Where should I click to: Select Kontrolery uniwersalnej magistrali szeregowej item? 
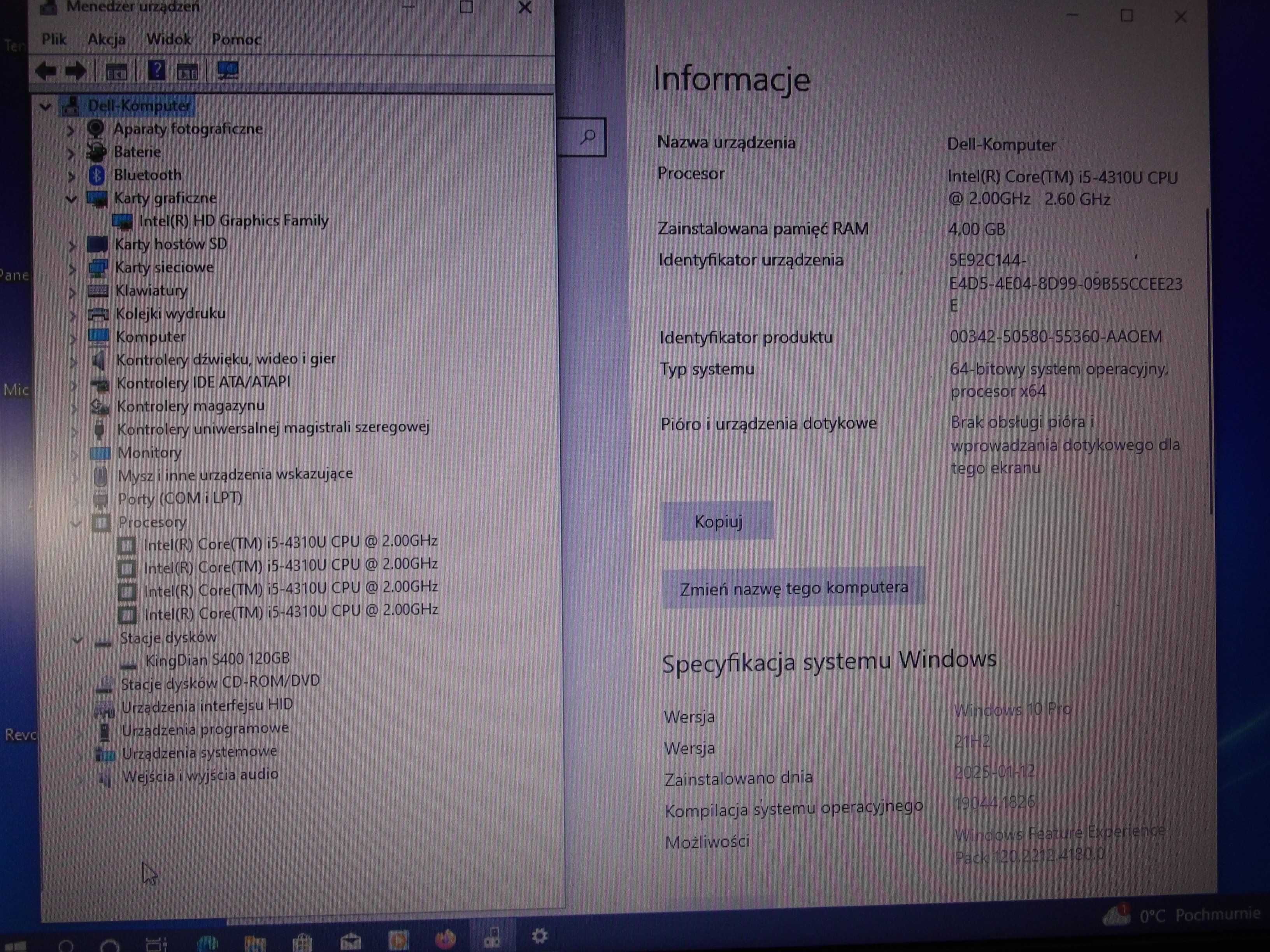click(273, 428)
